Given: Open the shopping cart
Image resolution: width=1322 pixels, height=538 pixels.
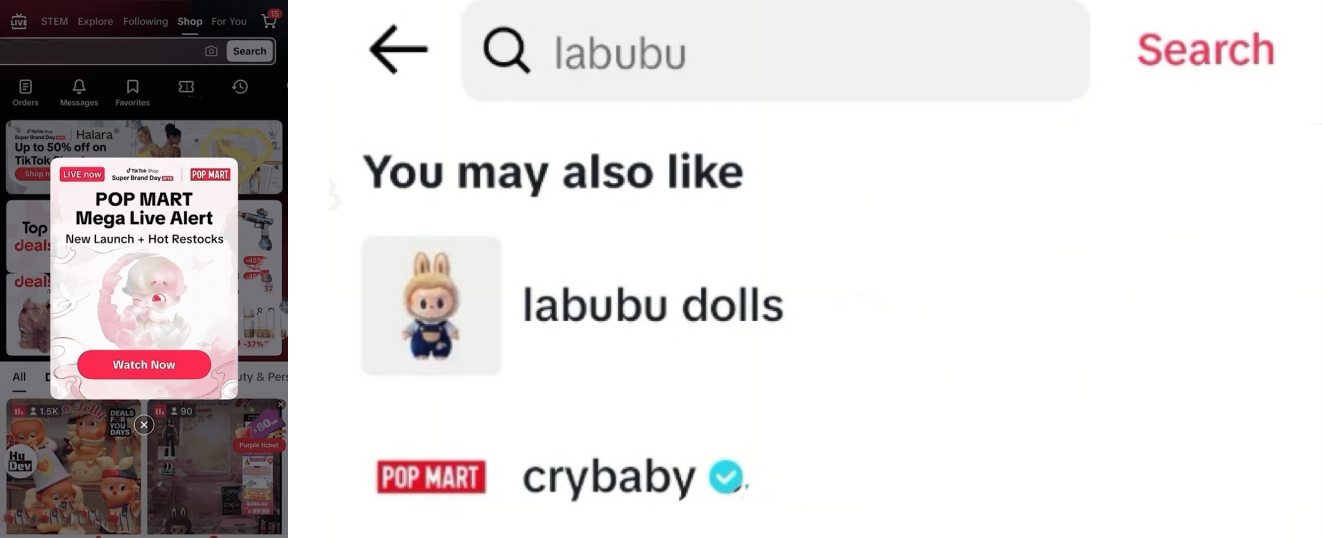Looking at the screenshot, I should tap(268, 21).
